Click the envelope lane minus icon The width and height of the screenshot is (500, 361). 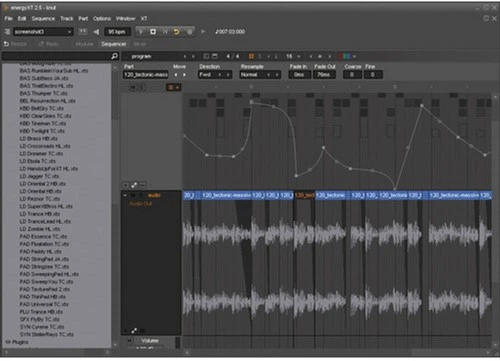click(142, 185)
